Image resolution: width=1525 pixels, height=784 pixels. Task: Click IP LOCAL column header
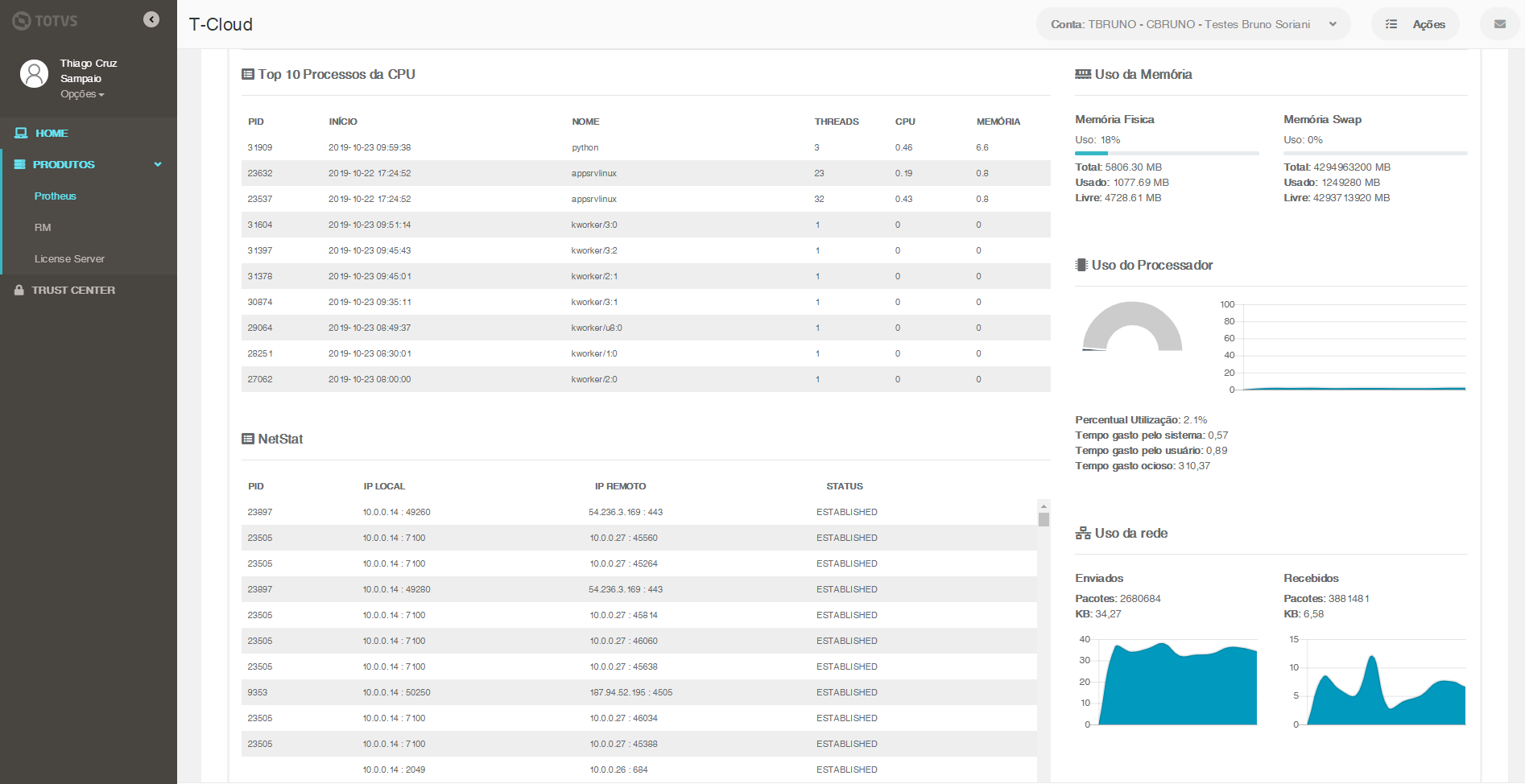(x=384, y=486)
